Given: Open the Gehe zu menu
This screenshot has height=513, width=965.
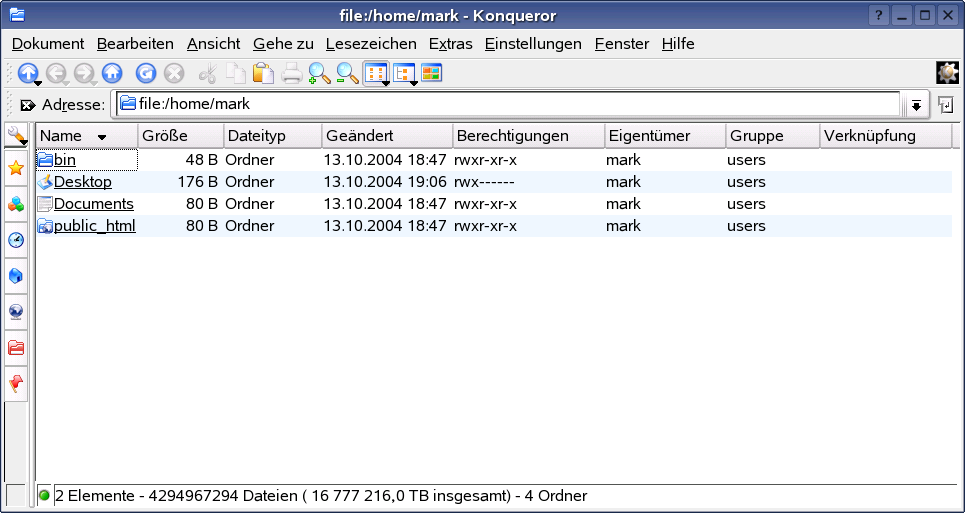Looking at the screenshot, I should click(283, 44).
